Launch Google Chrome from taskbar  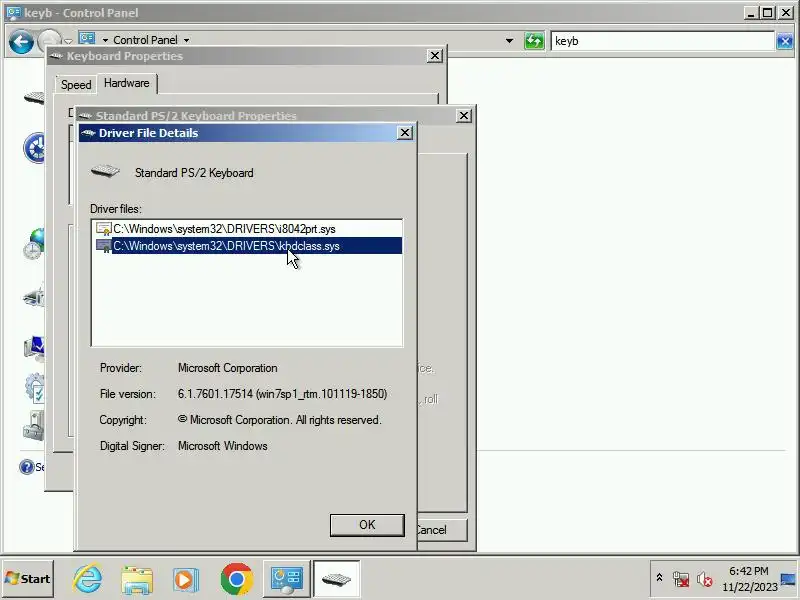(236, 579)
